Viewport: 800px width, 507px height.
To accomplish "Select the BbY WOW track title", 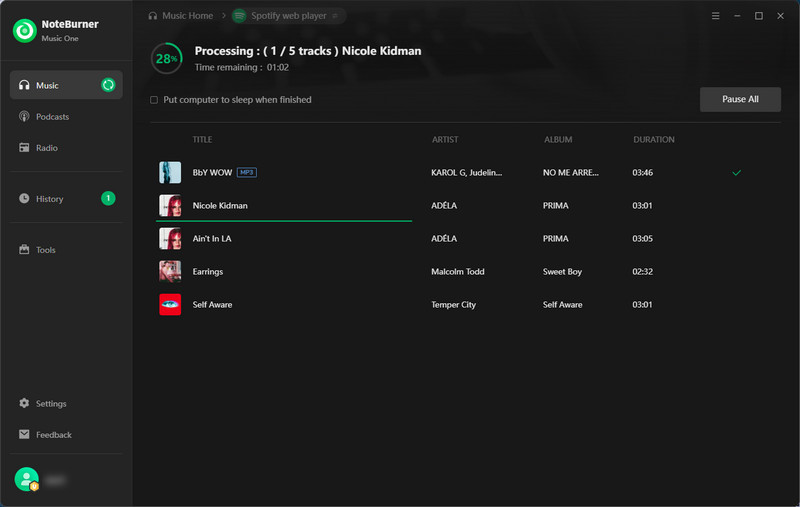I will (x=212, y=172).
